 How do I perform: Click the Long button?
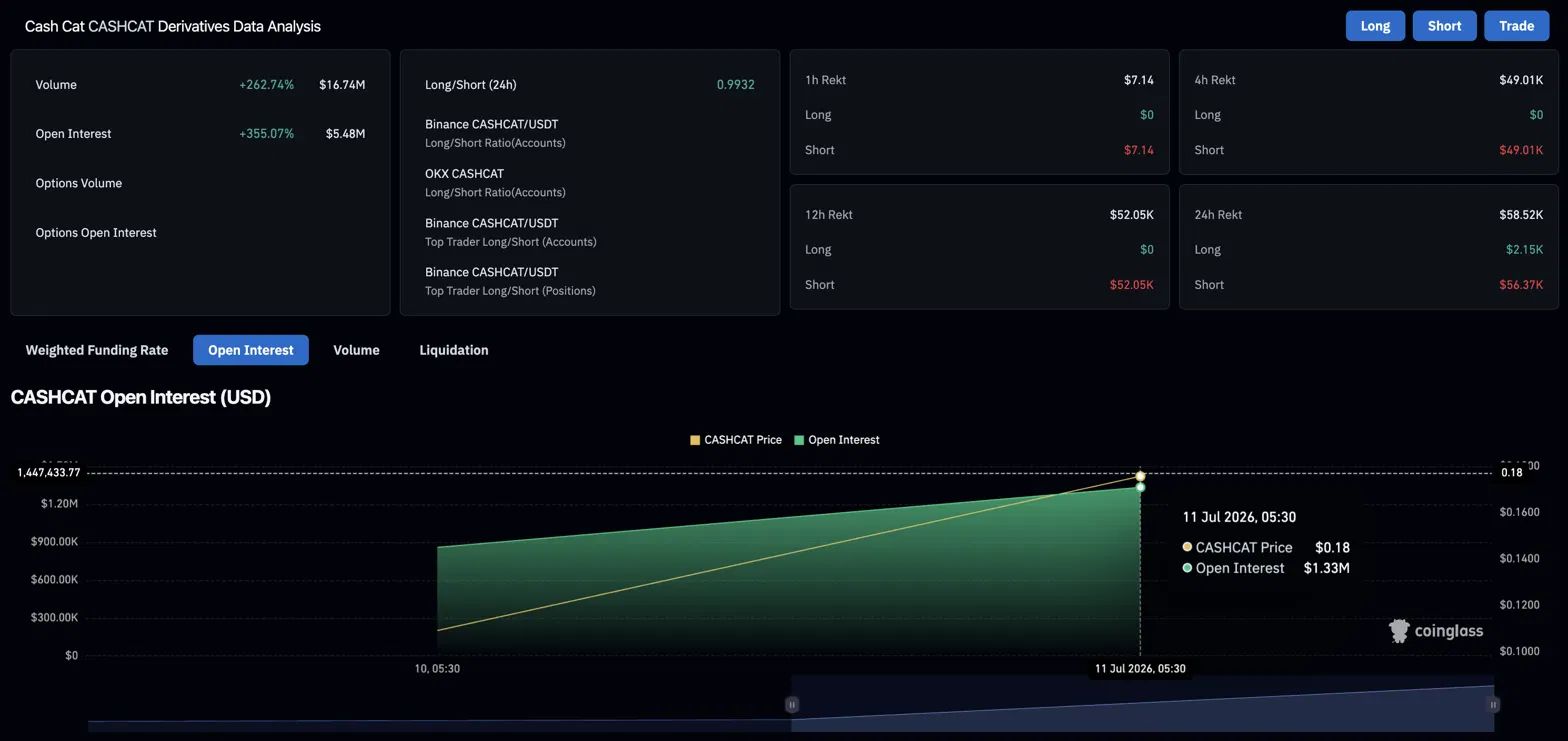[1375, 26]
